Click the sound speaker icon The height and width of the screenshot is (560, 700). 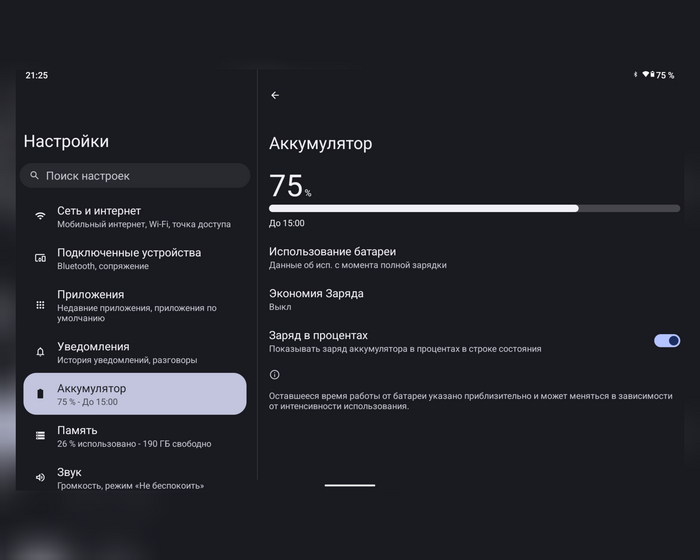(x=40, y=477)
